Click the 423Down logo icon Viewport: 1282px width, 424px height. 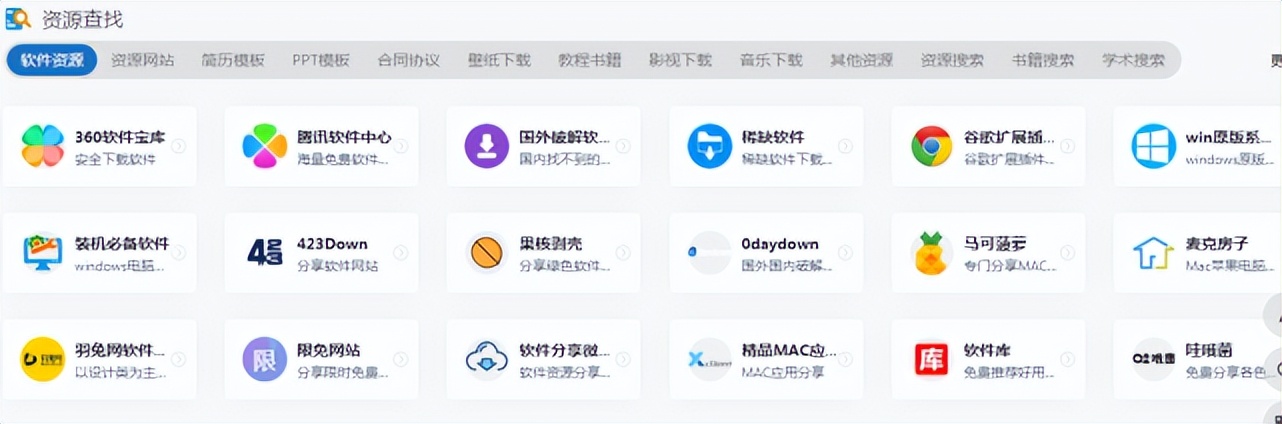click(x=265, y=253)
